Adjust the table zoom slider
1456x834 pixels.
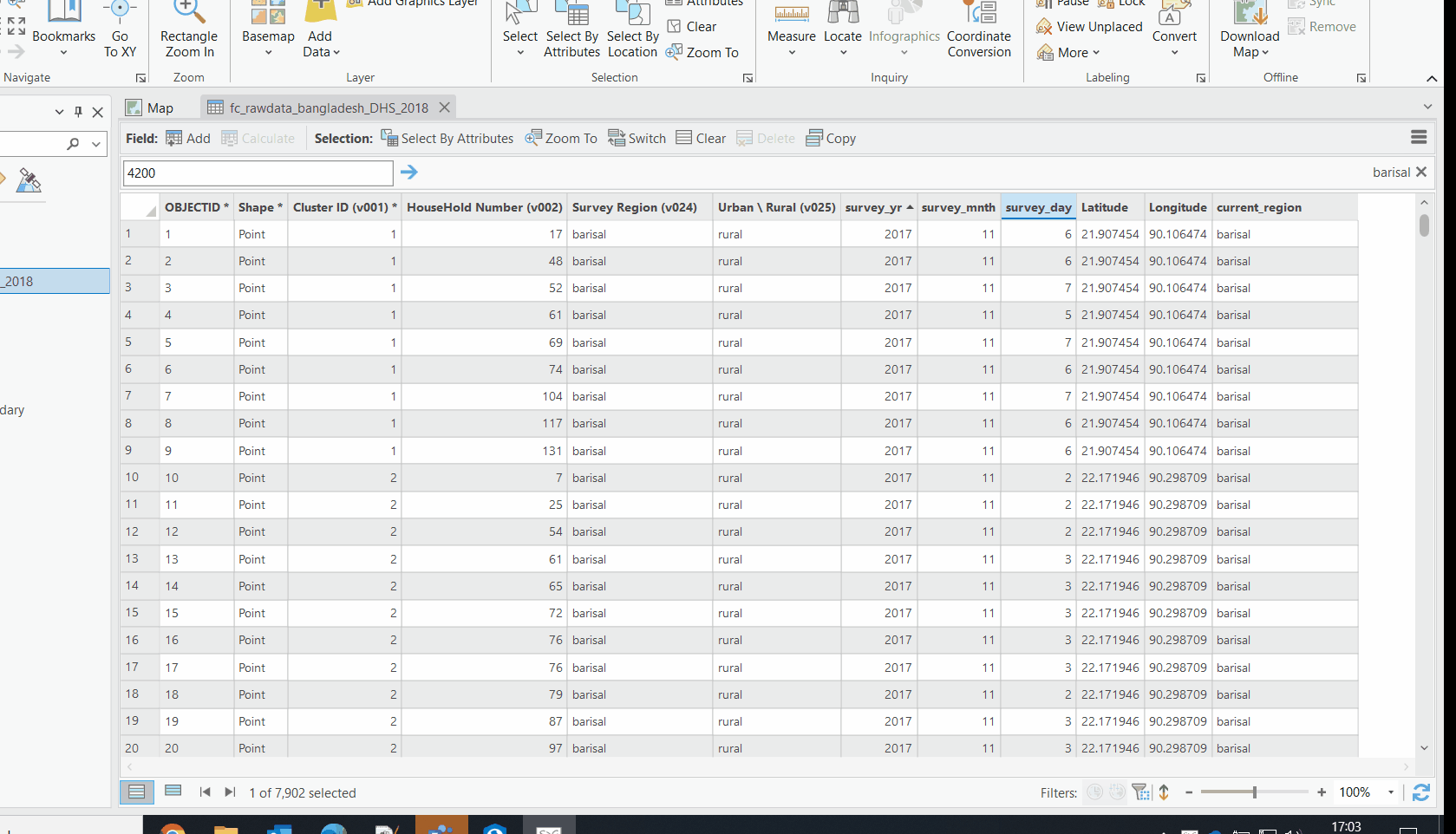pos(1253,792)
